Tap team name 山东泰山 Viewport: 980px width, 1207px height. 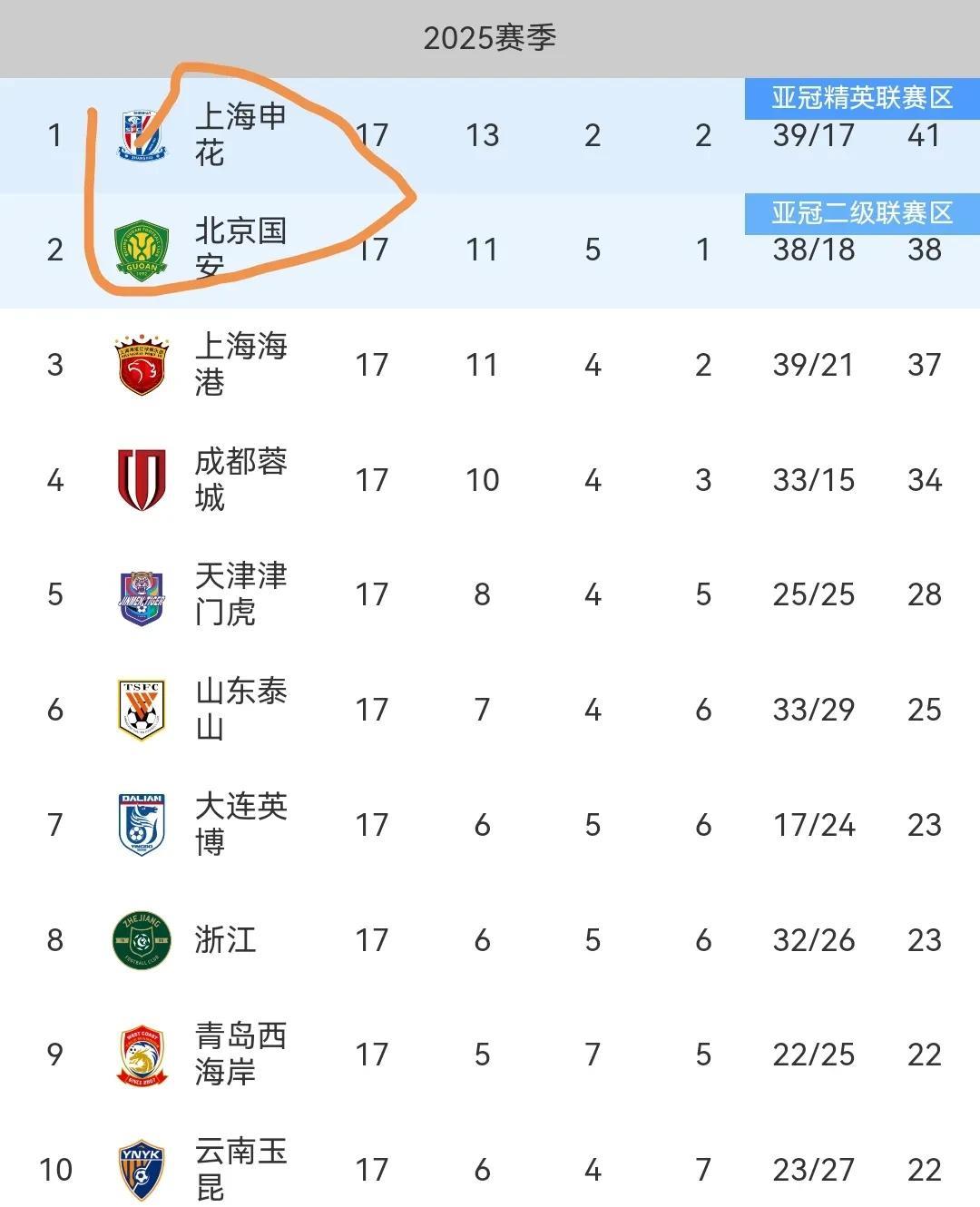(240, 709)
